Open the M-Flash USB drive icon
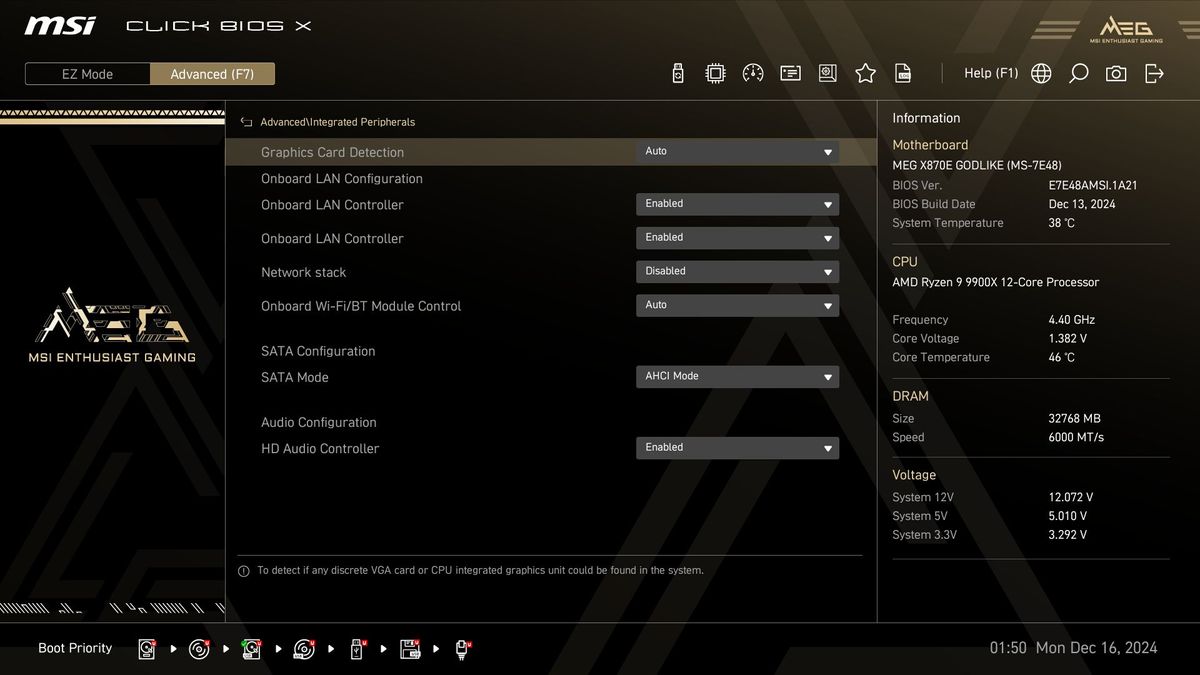This screenshot has width=1200, height=675. (x=678, y=73)
